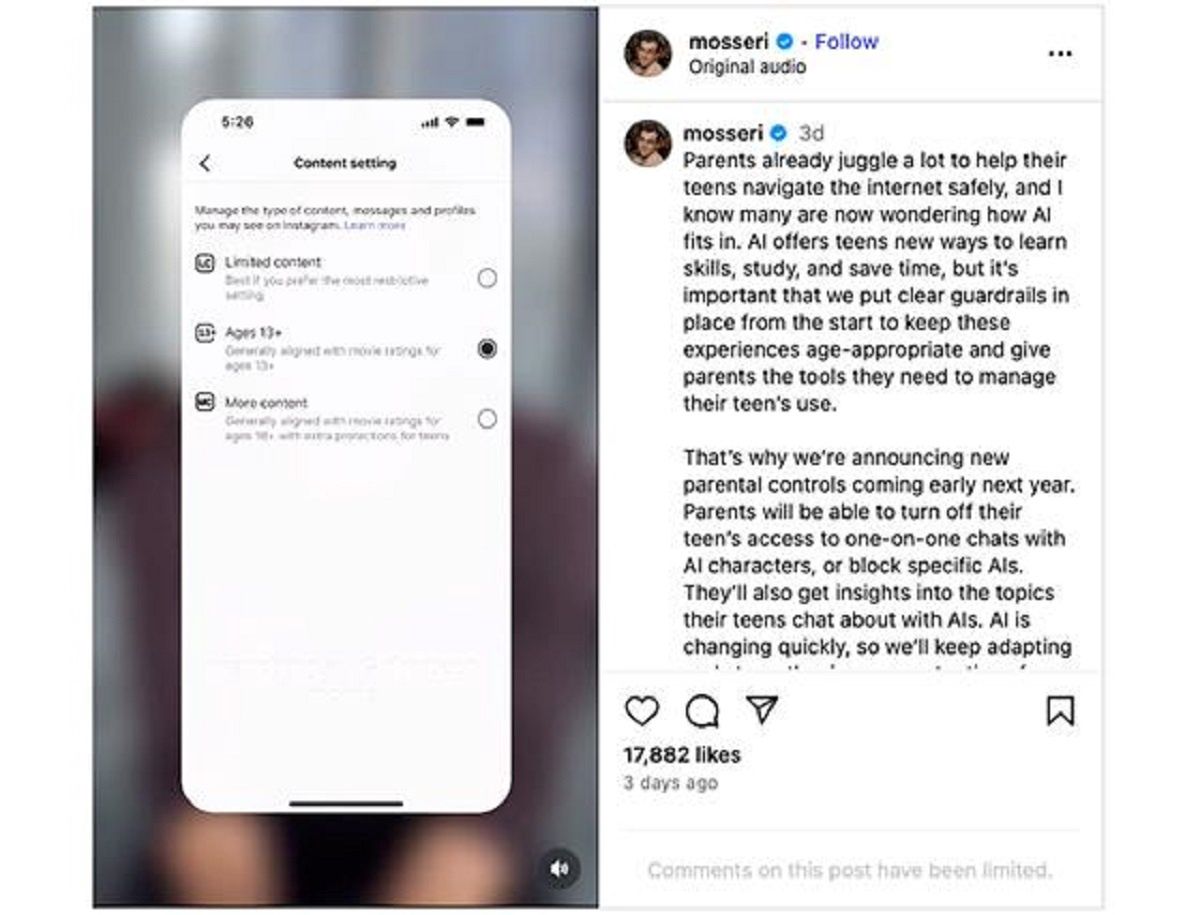Screen dimensions: 1200x915
Task: Share the post via paper plane icon
Action: (762, 710)
